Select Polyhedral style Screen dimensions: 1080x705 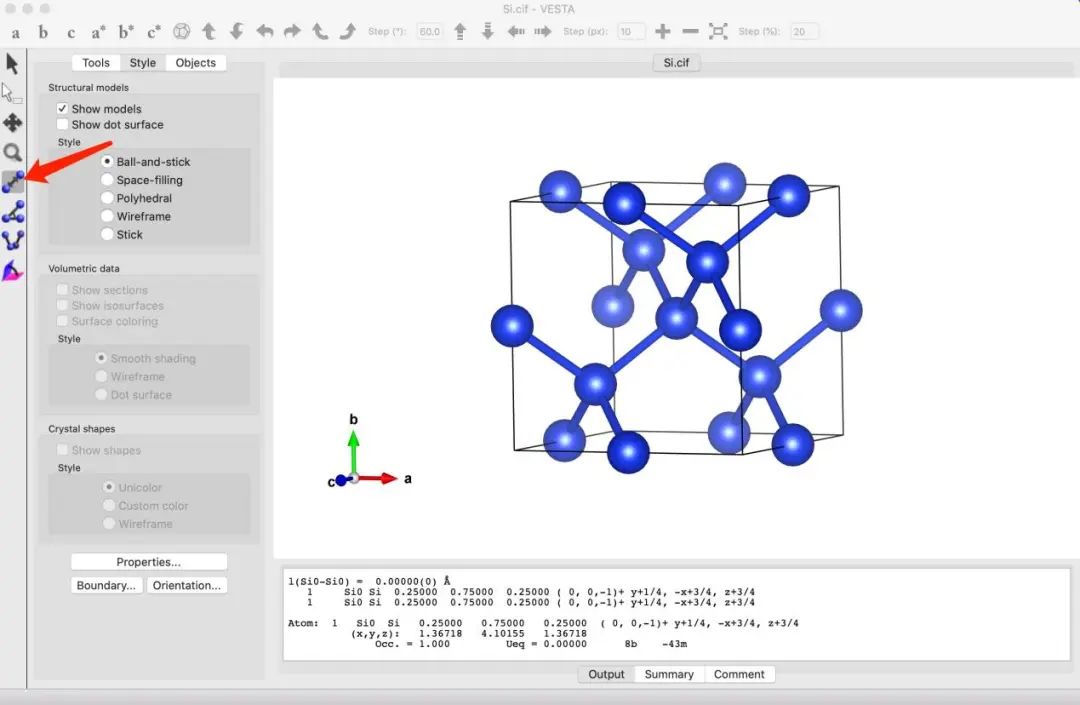tap(107, 198)
